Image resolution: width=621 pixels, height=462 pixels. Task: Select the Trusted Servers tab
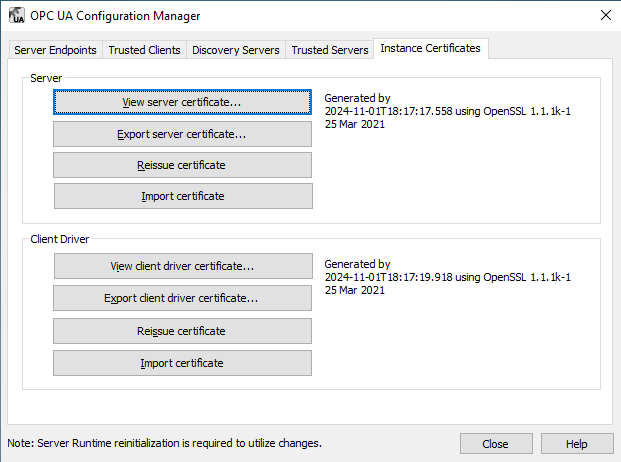pos(328,49)
